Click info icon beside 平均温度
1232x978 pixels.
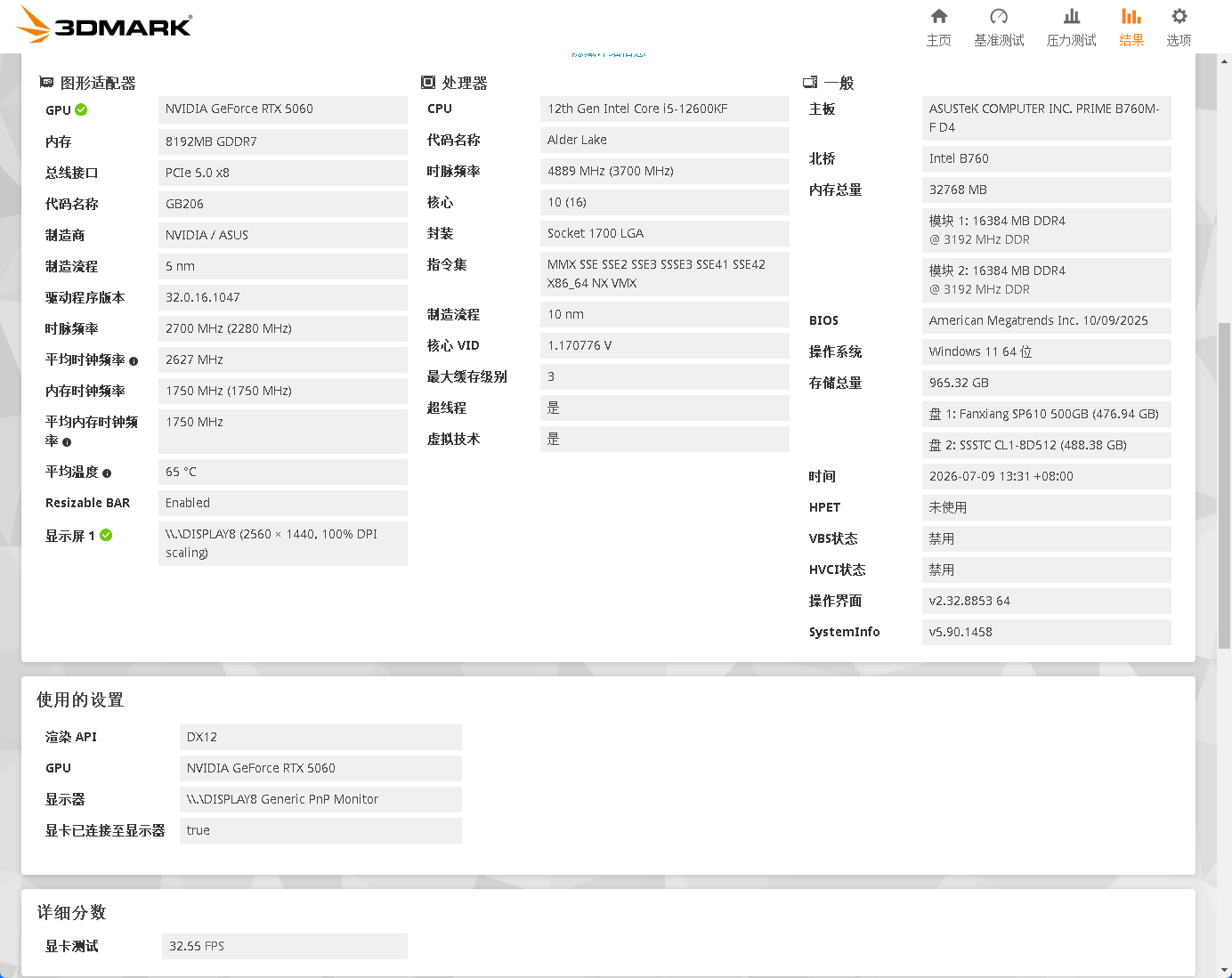[x=107, y=473]
